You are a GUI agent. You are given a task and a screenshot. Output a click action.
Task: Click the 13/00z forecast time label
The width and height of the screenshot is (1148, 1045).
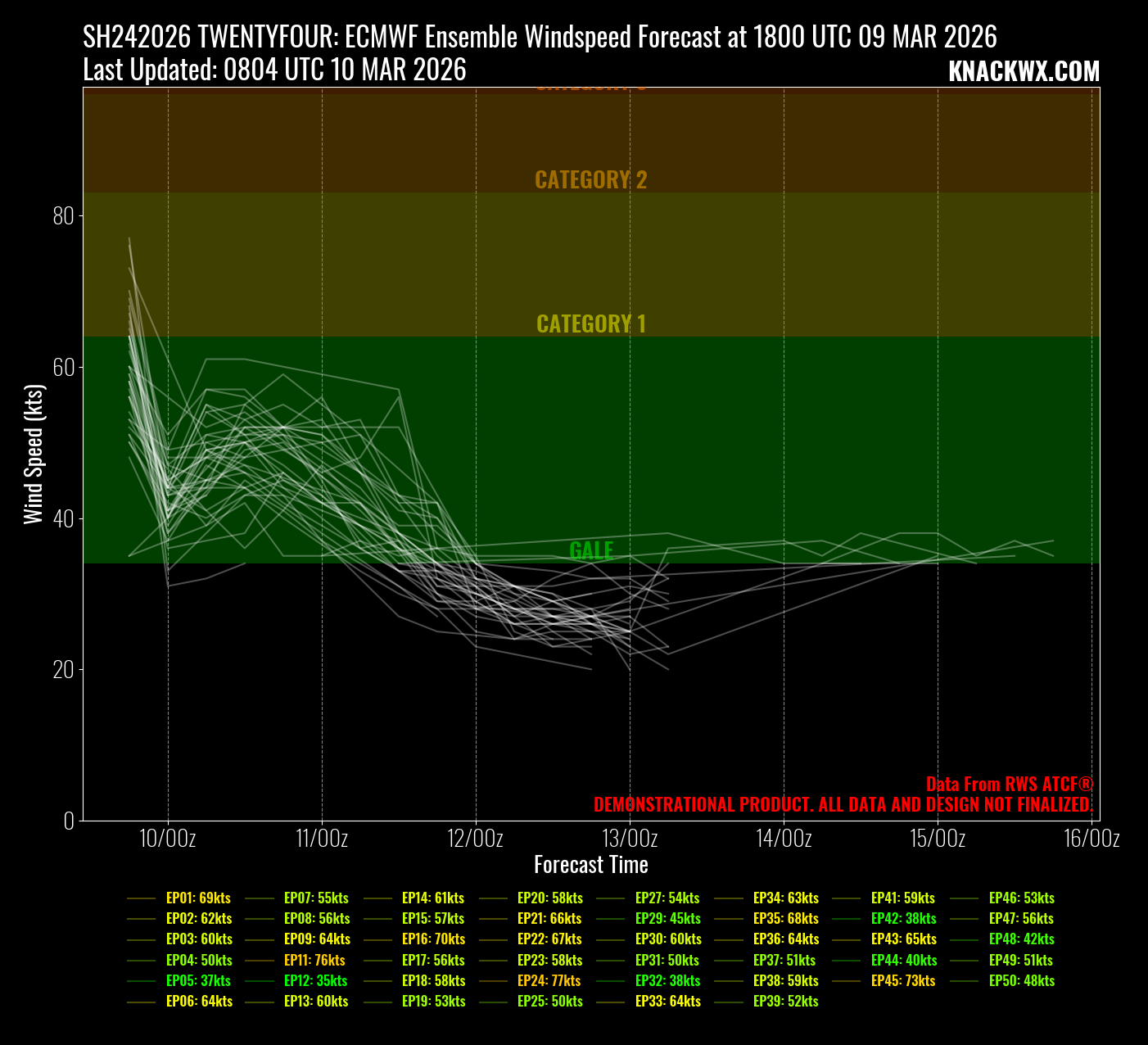point(630,839)
